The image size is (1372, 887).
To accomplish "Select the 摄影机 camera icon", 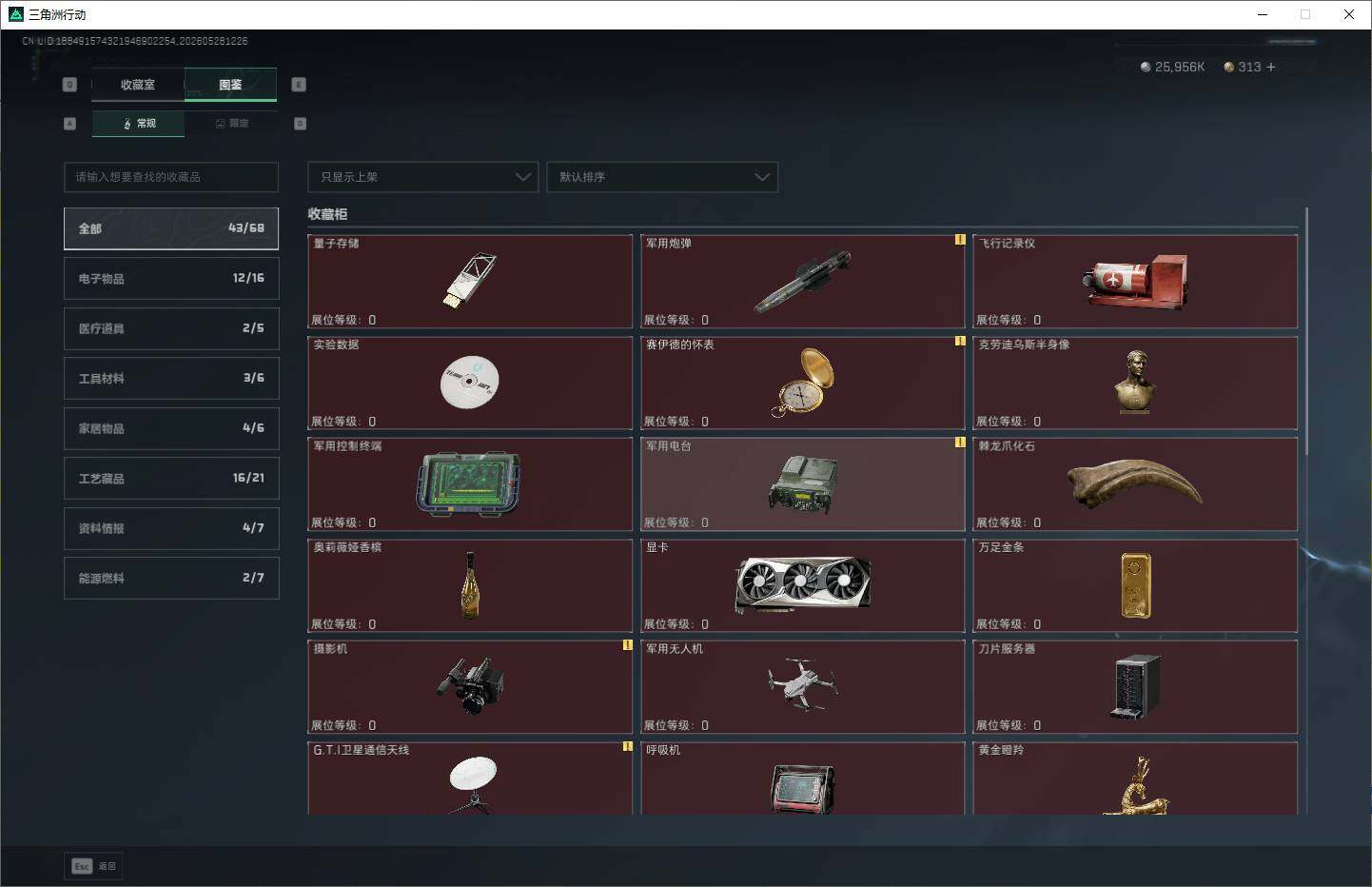I will coord(470,686).
